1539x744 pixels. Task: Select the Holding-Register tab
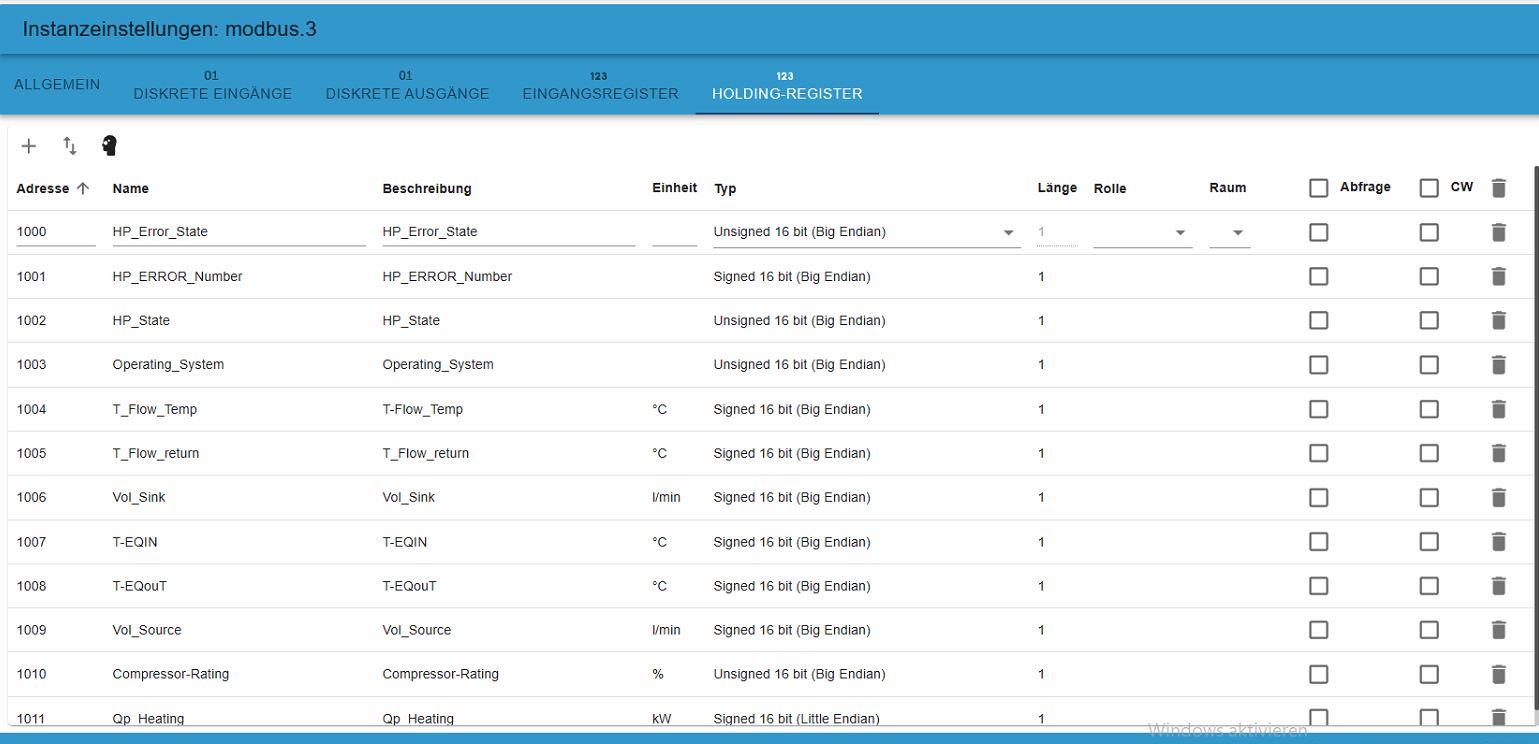point(787,85)
